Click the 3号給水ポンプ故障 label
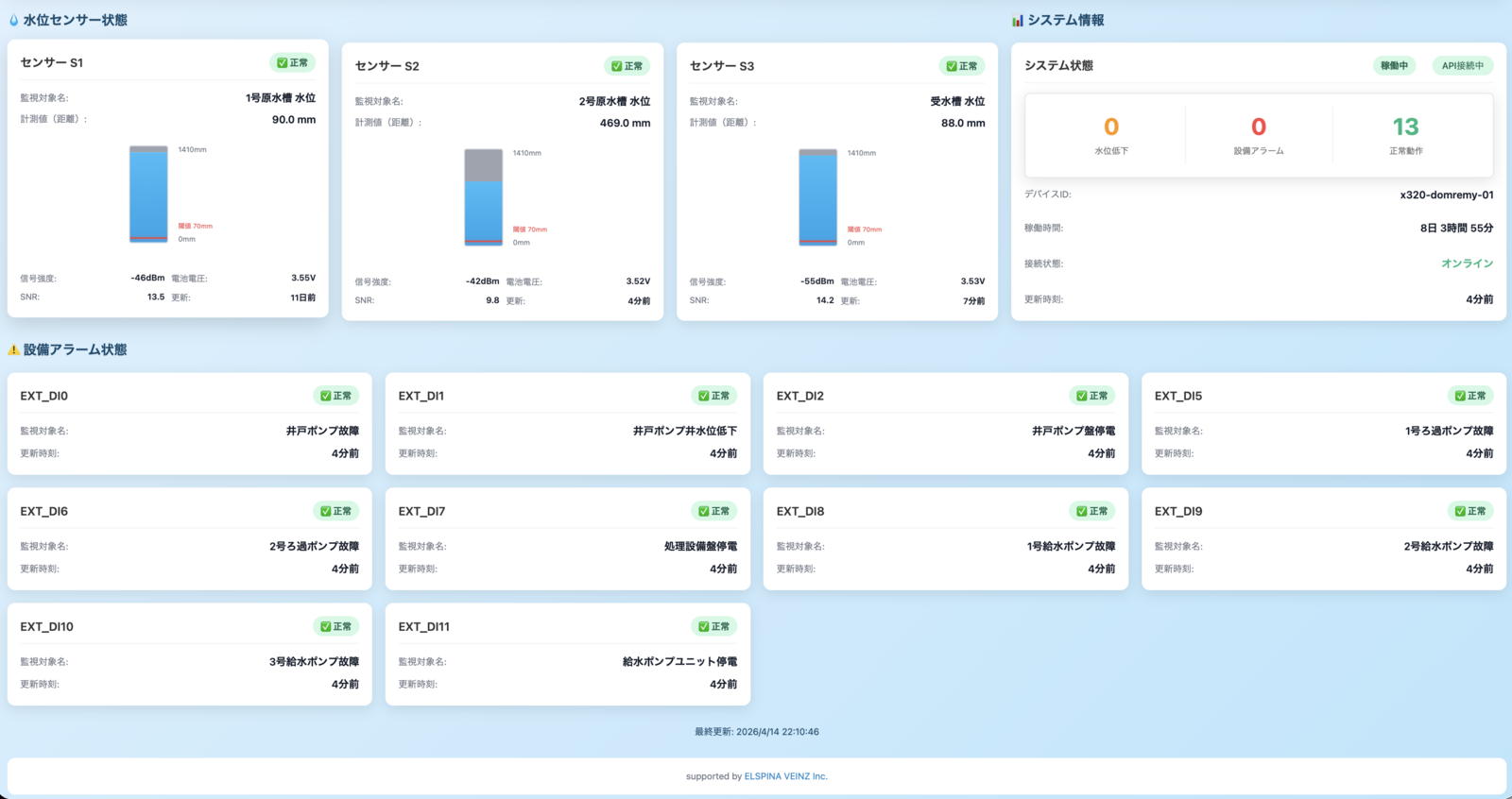 314,661
